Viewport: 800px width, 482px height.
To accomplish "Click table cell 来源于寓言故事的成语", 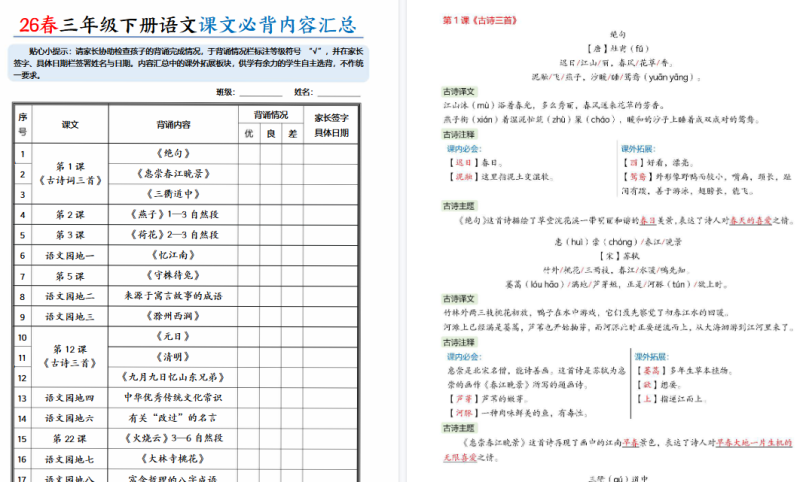I will pyautogui.click(x=173, y=296).
